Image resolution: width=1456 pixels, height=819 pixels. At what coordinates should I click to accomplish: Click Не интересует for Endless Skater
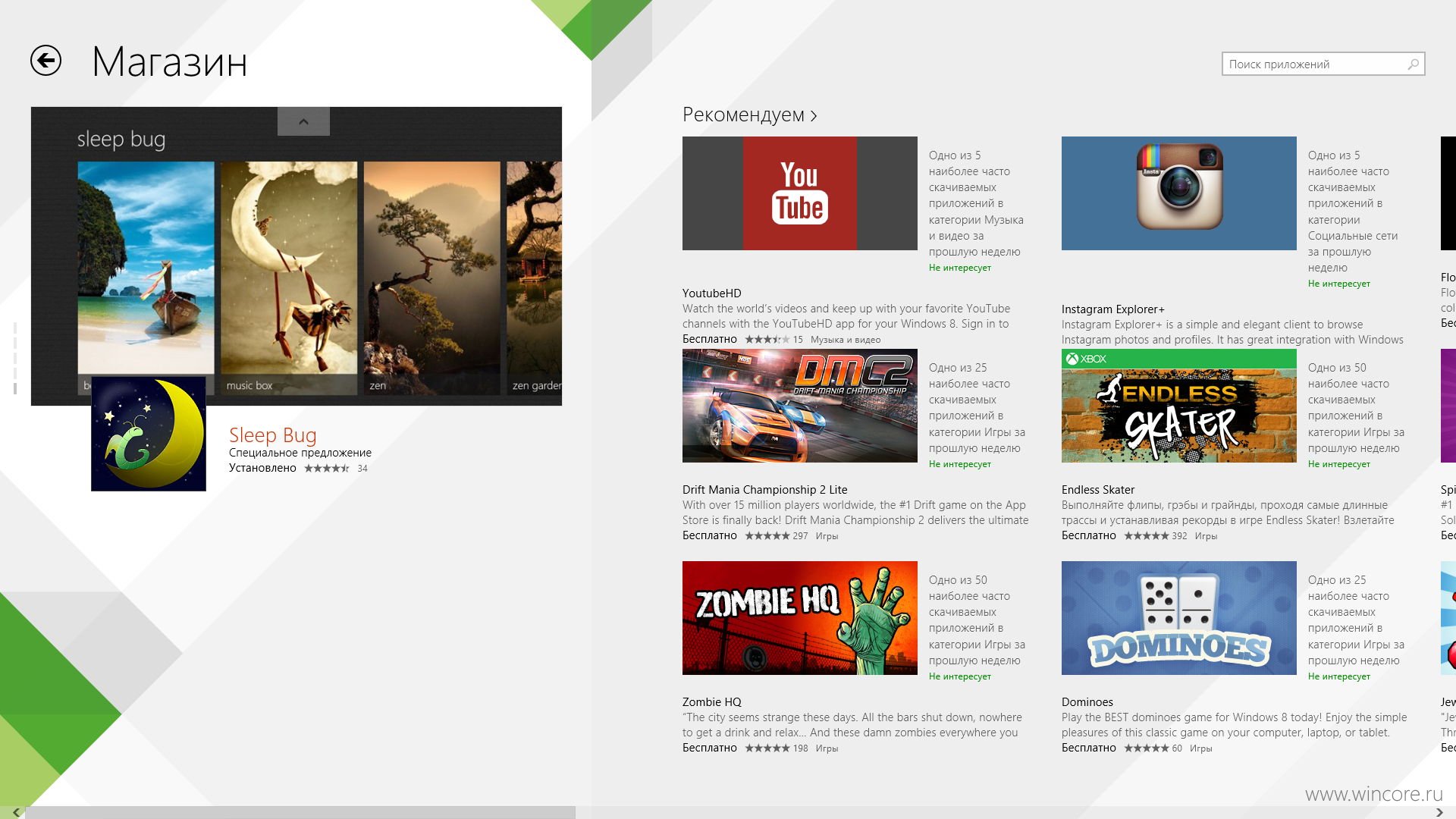point(1339,464)
